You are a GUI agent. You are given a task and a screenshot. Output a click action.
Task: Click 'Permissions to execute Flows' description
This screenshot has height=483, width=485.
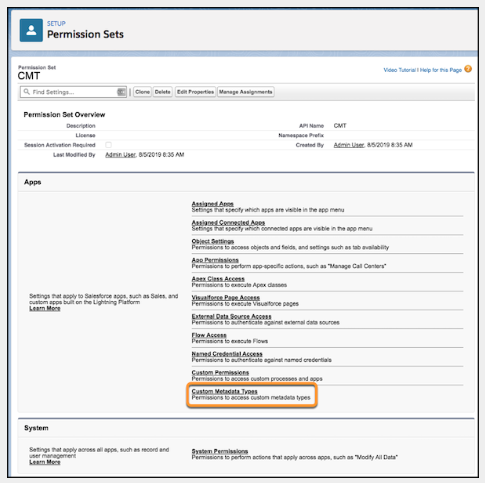230,341
